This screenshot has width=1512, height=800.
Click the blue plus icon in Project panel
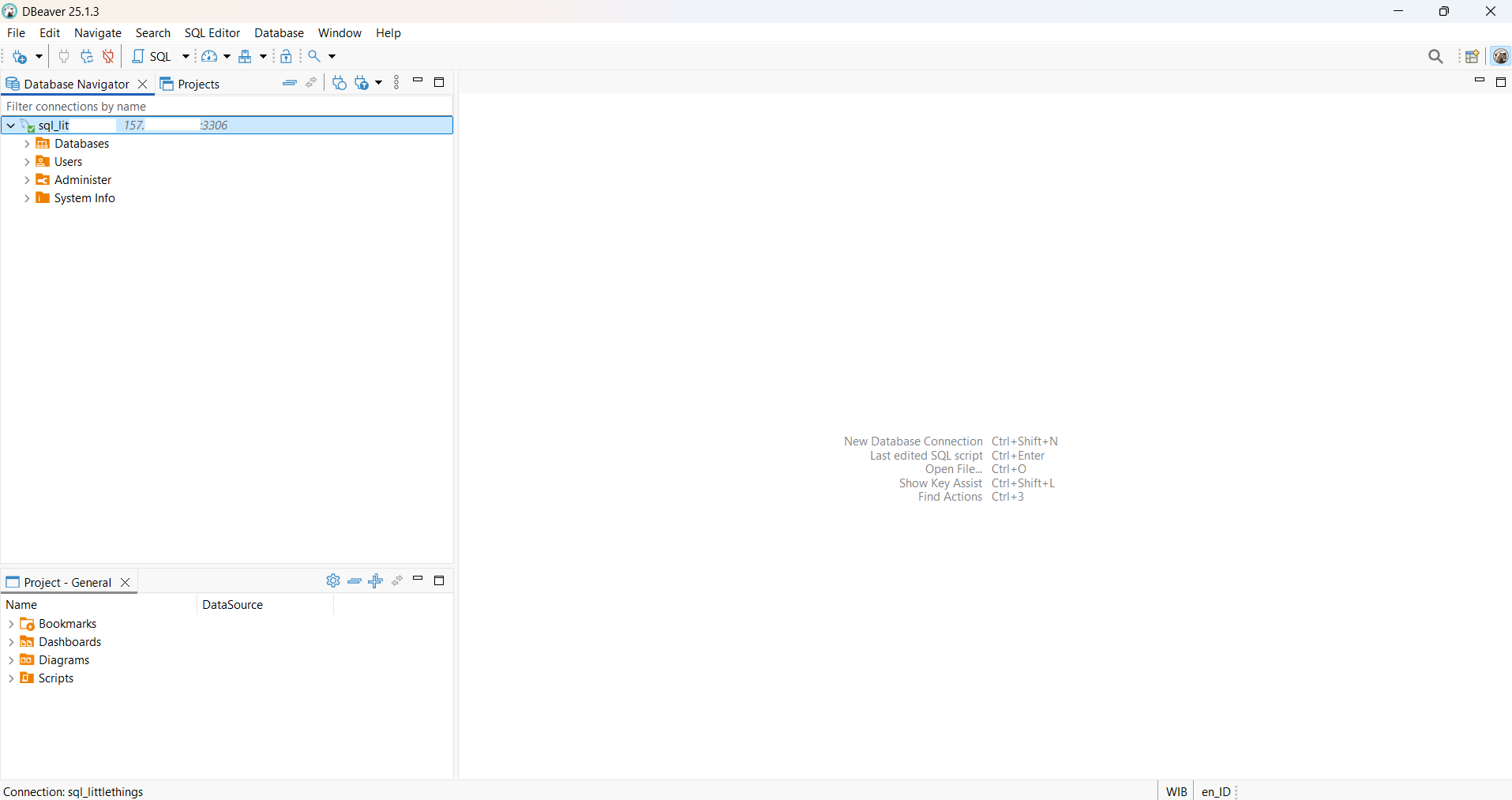(376, 581)
